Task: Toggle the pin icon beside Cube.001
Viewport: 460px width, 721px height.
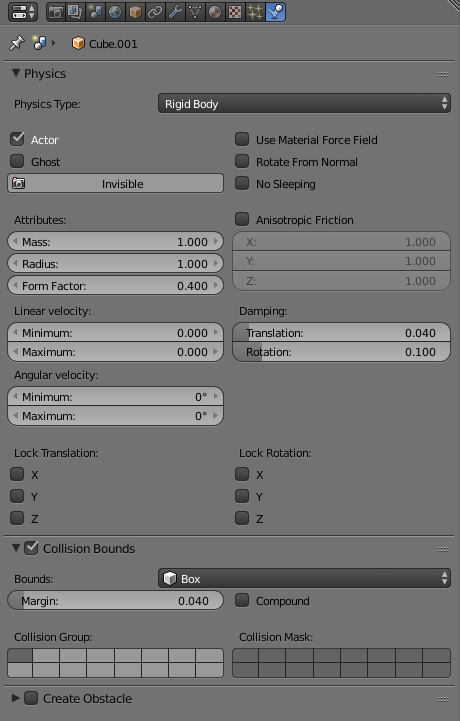Action: point(17,44)
